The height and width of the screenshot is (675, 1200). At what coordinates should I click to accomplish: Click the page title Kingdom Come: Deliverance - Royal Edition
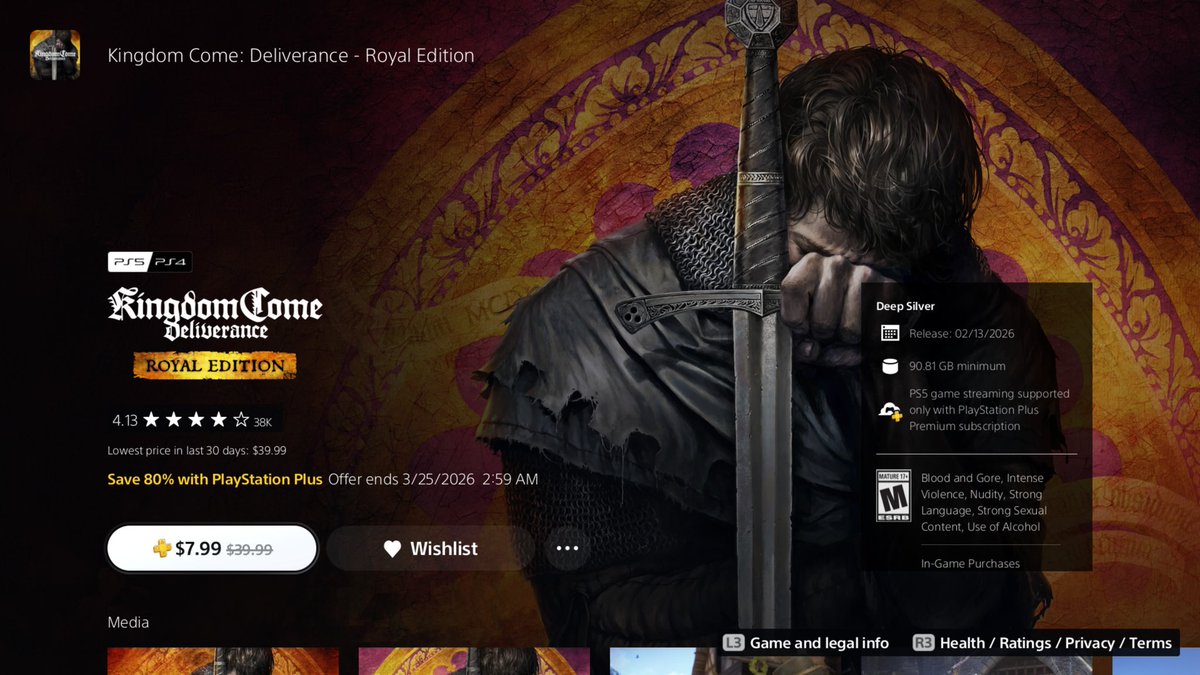tap(291, 55)
